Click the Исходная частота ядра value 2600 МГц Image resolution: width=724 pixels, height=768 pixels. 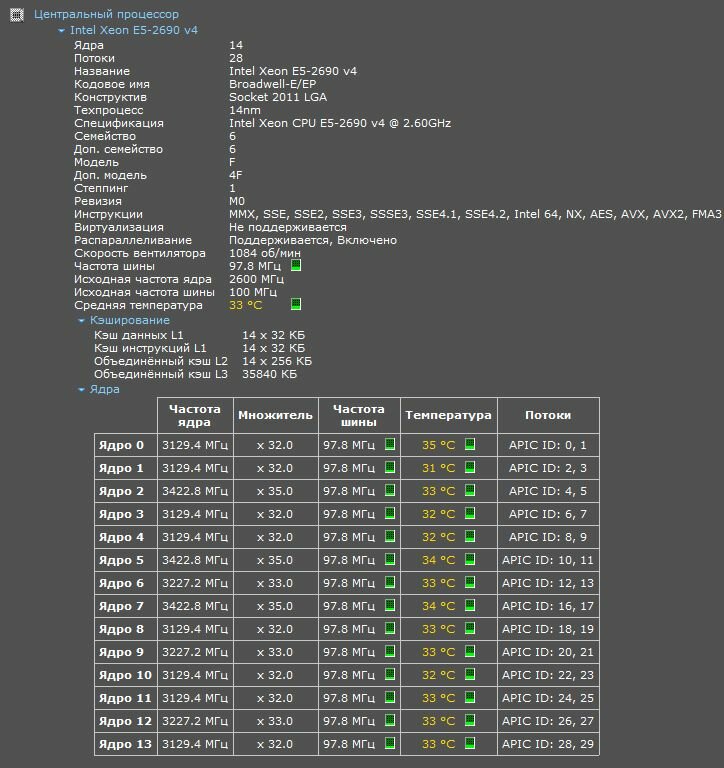(257, 279)
